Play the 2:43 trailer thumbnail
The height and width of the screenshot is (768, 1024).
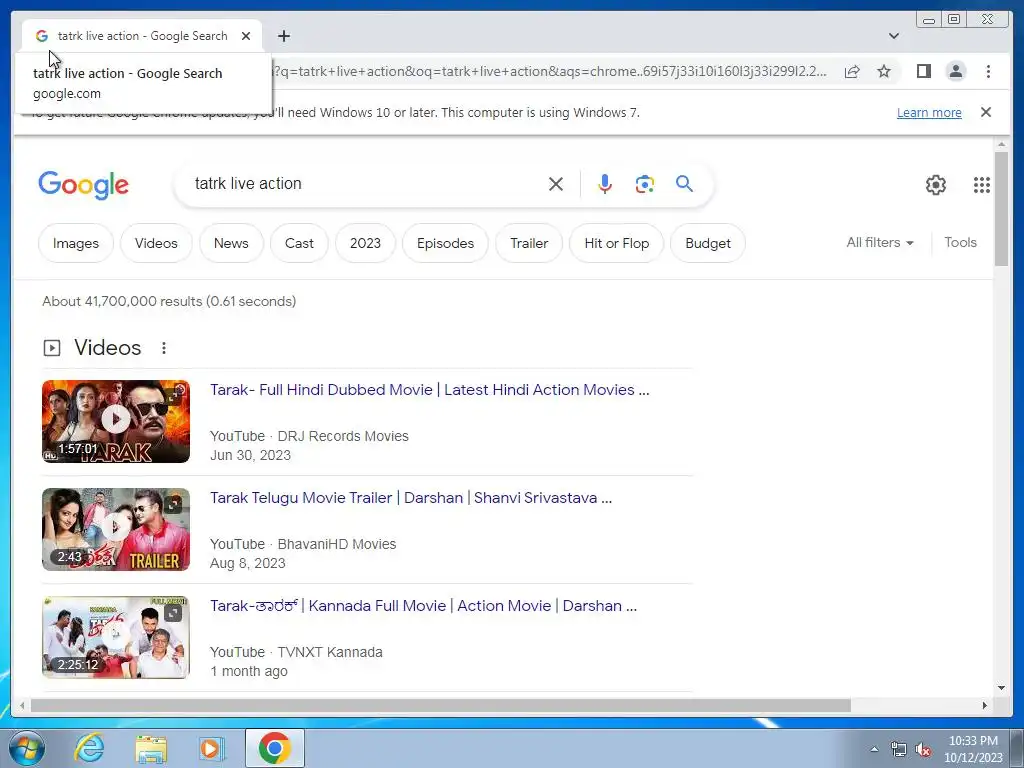click(x=116, y=530)
